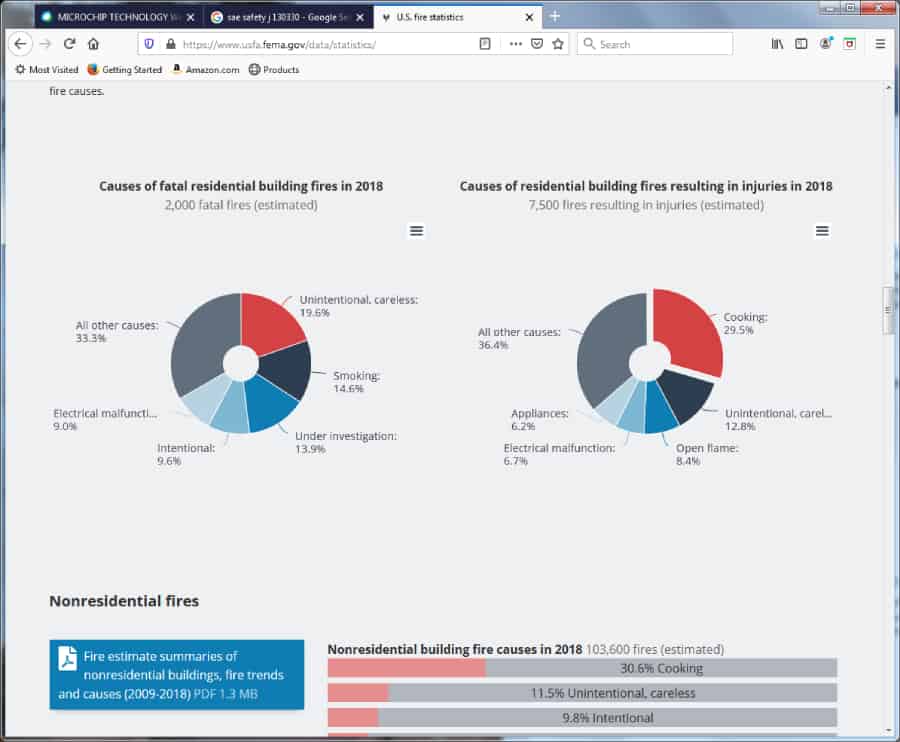Go to the Firefox Home page
Viewport: 900px width, 742px height.
tap(93, 44)
